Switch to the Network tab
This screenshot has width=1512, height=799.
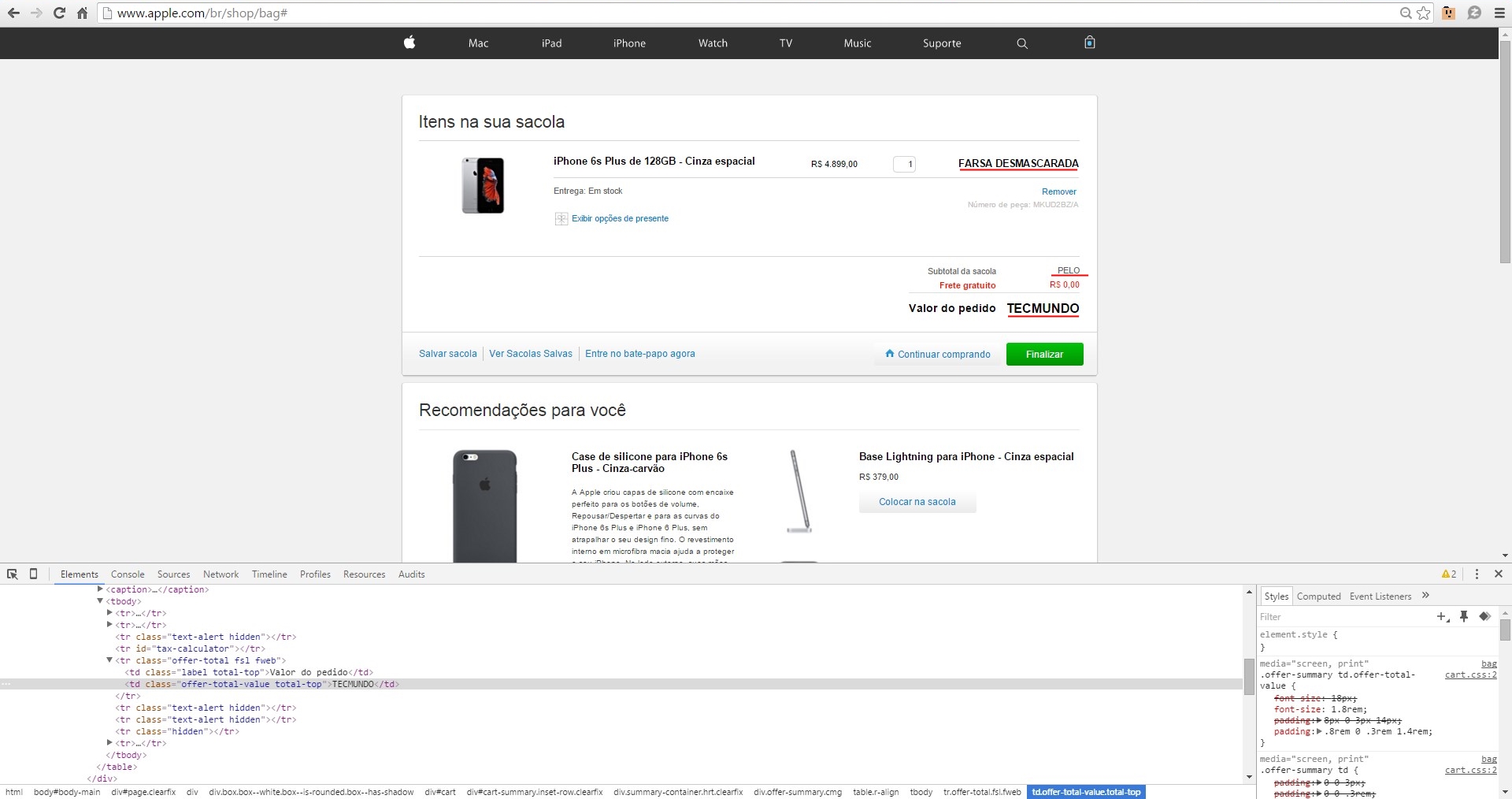point(220,574)
